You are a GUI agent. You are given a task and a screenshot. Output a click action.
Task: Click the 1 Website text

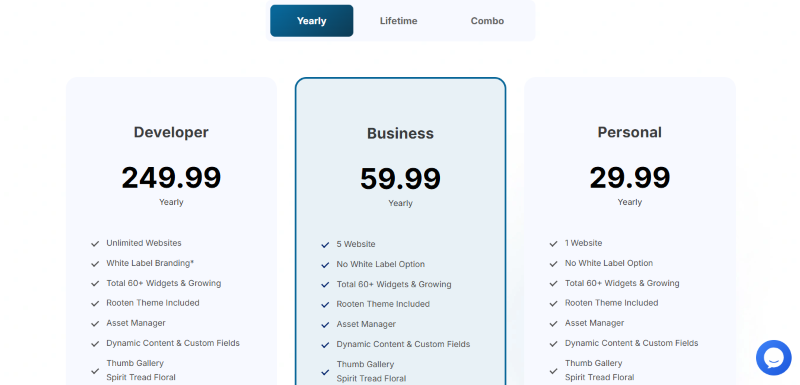584,243
